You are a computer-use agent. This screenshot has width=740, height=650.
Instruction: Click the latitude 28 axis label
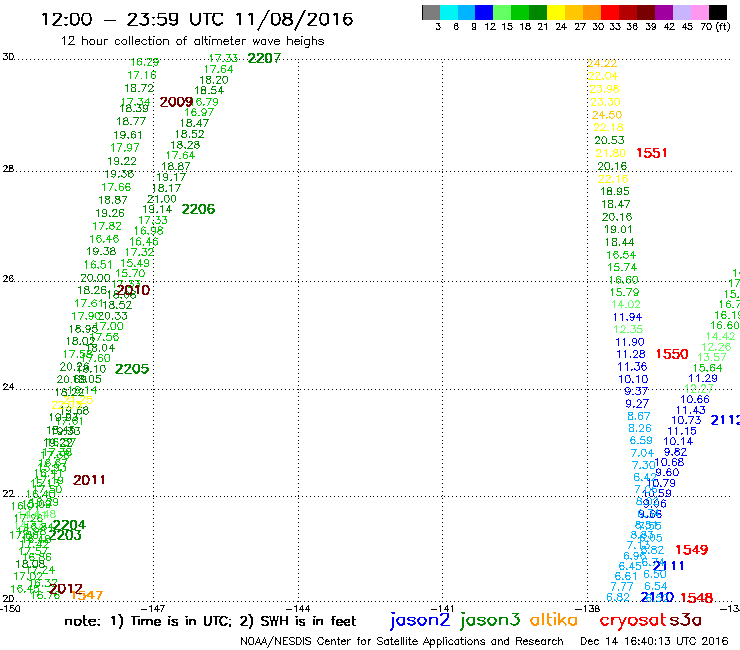pos(8,169)
